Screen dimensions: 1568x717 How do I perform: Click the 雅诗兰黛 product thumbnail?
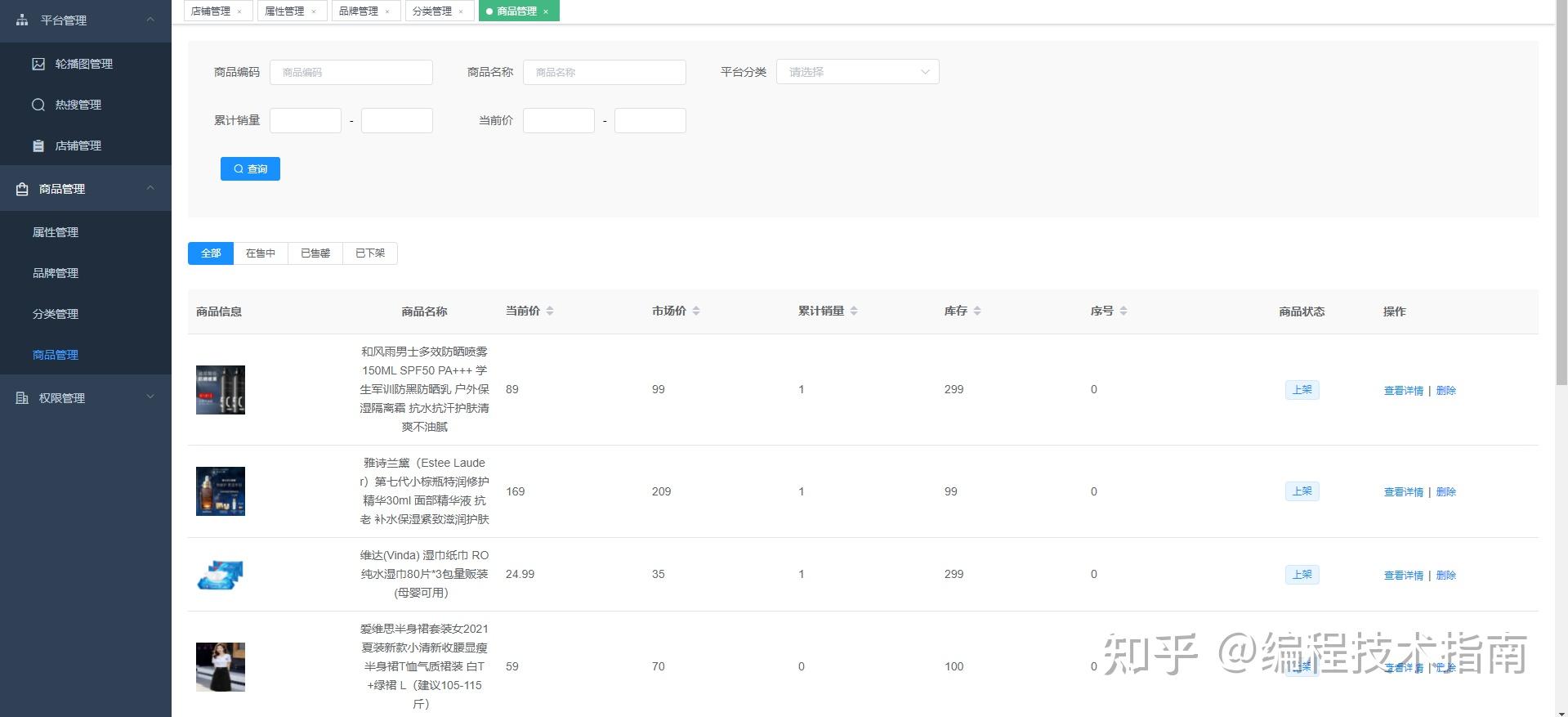pyautogui.click(x=221, y=491)
